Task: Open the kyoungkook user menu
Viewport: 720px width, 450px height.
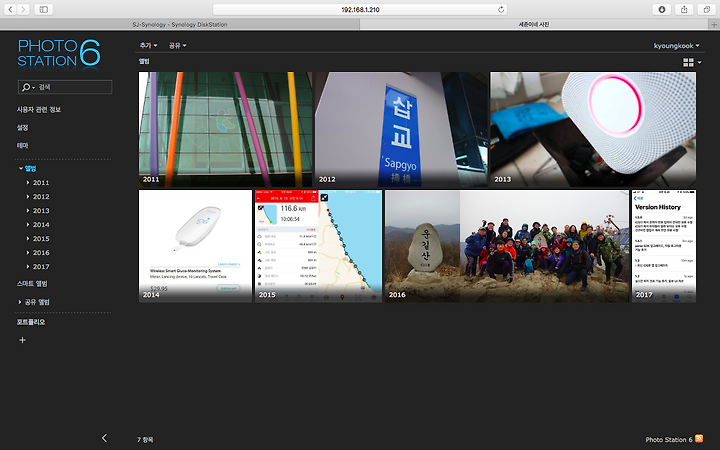Action: 676,45
